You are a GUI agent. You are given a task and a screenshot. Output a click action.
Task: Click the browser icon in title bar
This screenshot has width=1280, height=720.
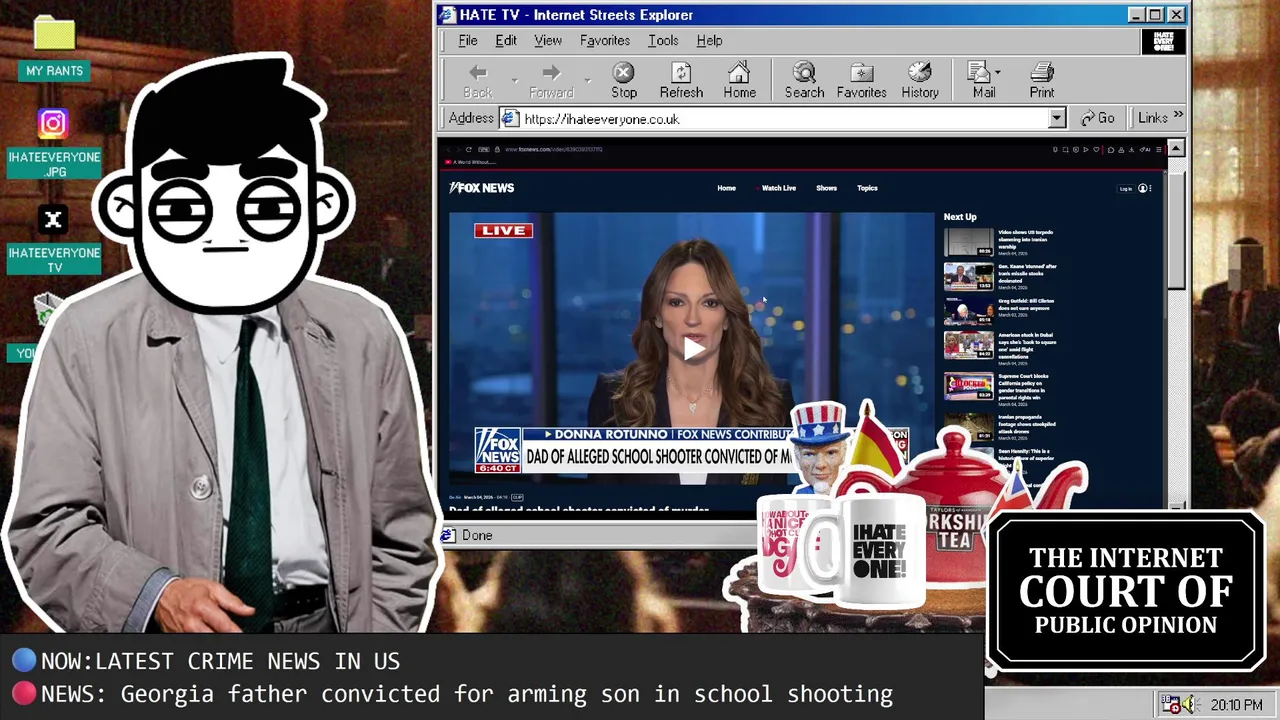[x=449, y=15]
